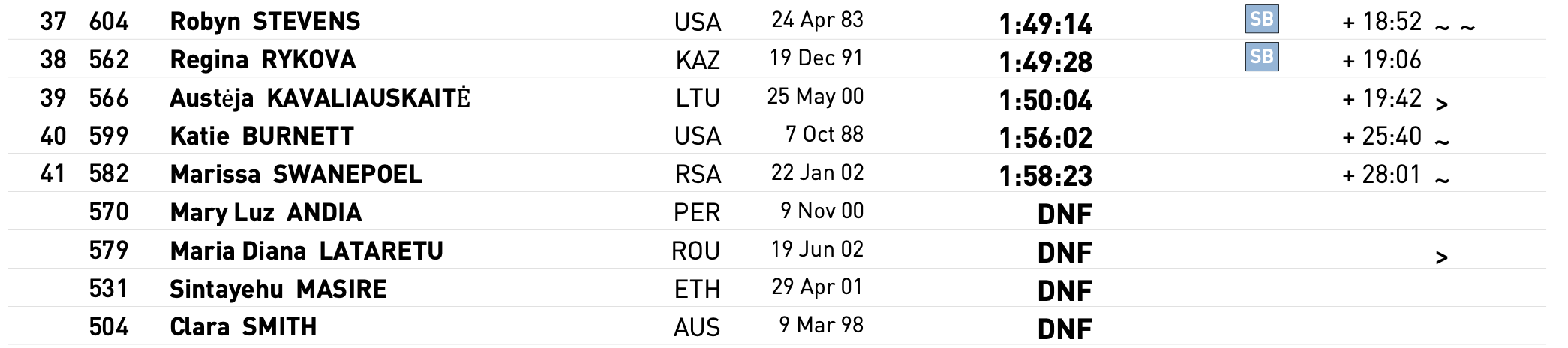Screen dimensions: 1568x348
Task: Click SB badge for Regina Rykova
Action: [1262, 57]
